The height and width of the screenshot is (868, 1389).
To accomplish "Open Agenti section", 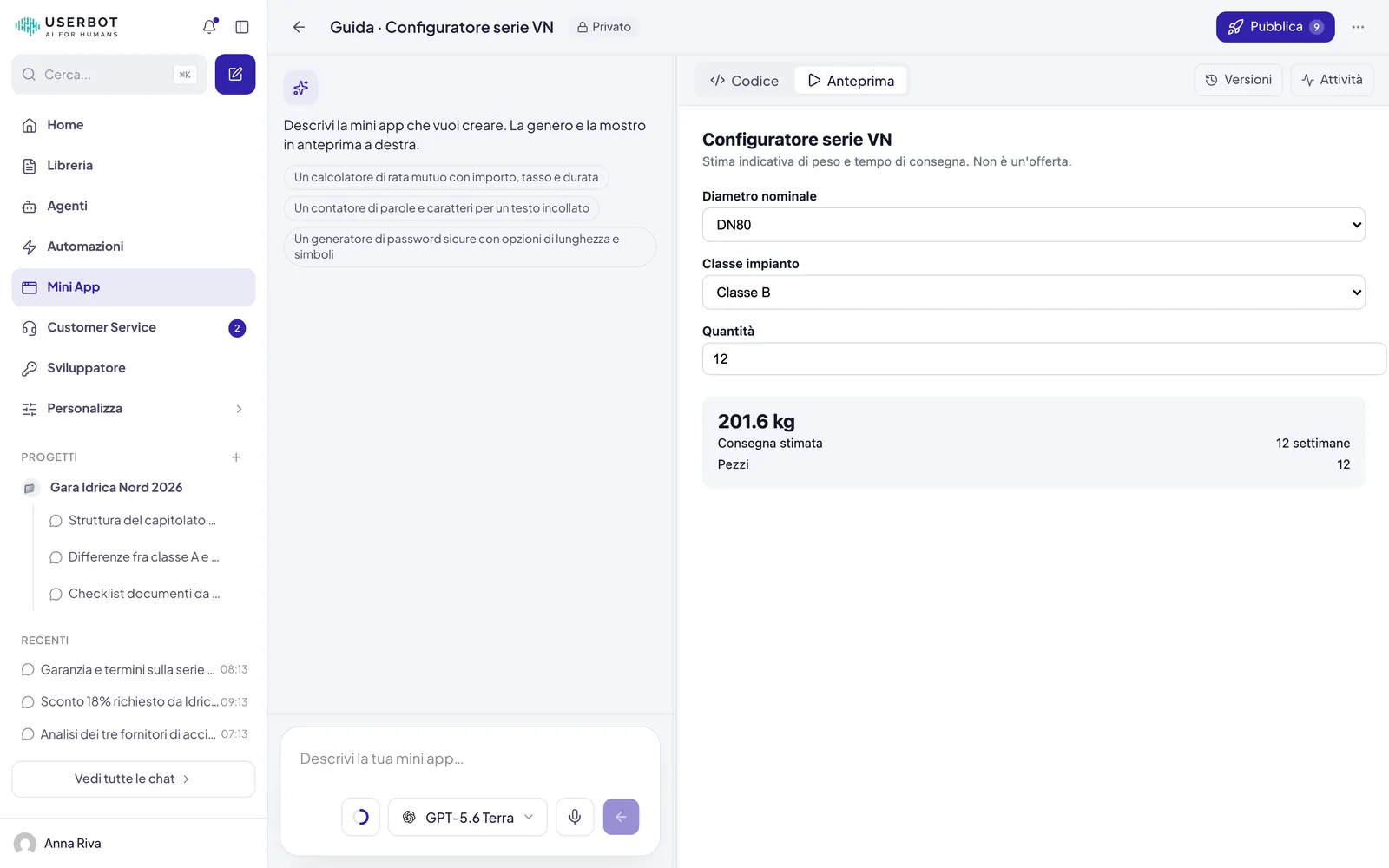I will click(x=134, y=206).
